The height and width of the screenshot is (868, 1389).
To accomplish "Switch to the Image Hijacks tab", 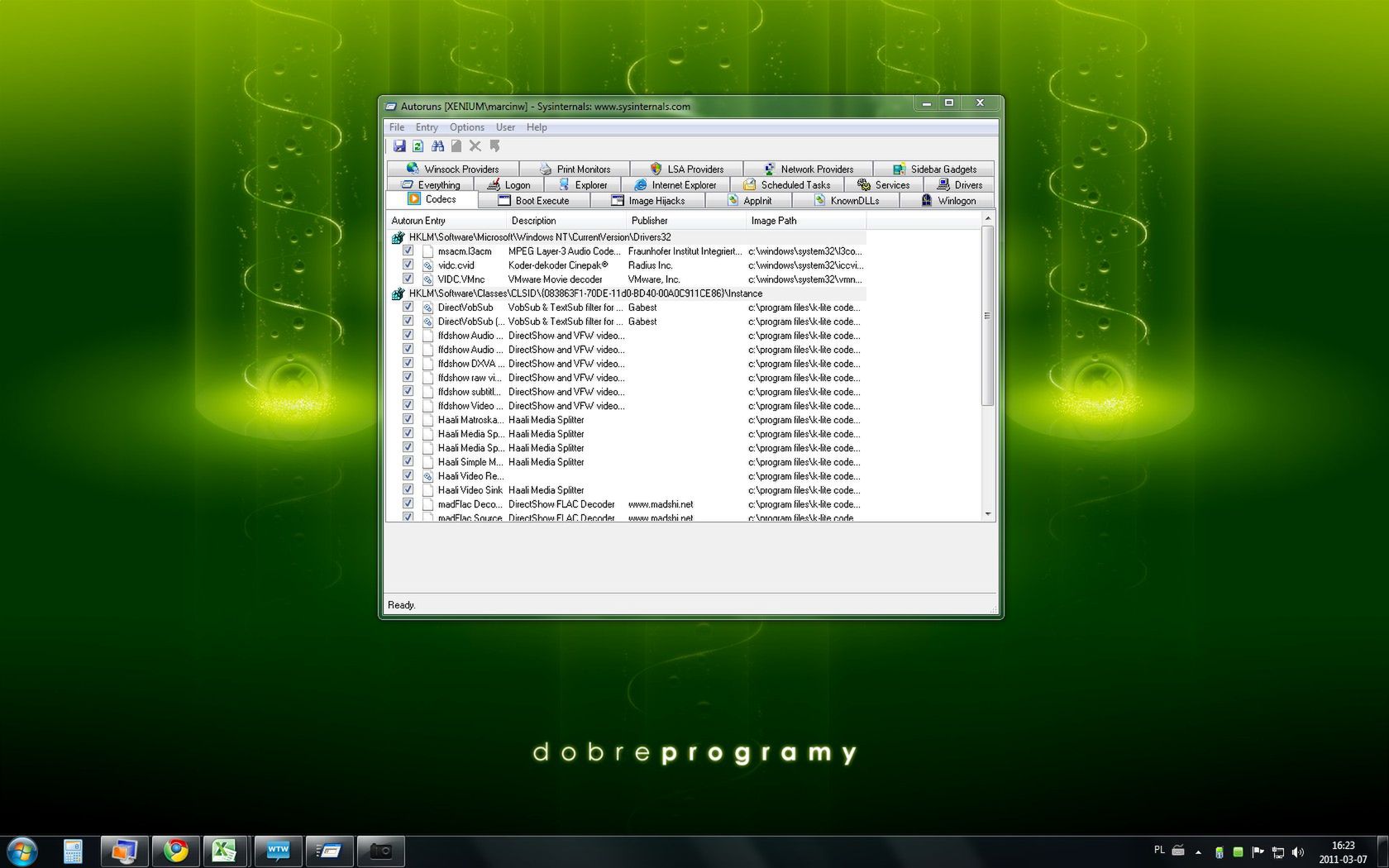I will click(x=647, y=200).
